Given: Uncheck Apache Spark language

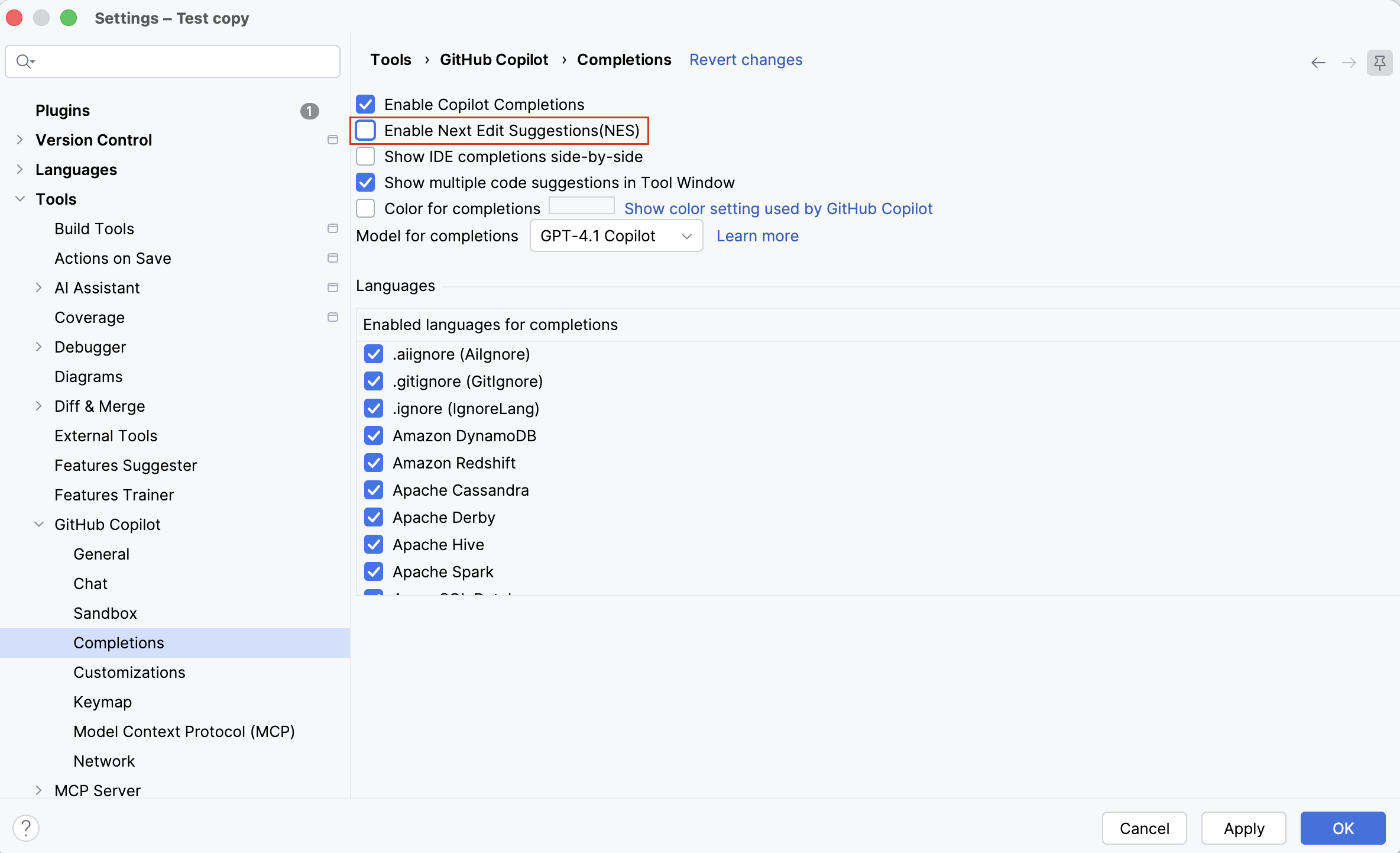Looking at the screenshot, I should pyautogui.click(x=374, y=571).
